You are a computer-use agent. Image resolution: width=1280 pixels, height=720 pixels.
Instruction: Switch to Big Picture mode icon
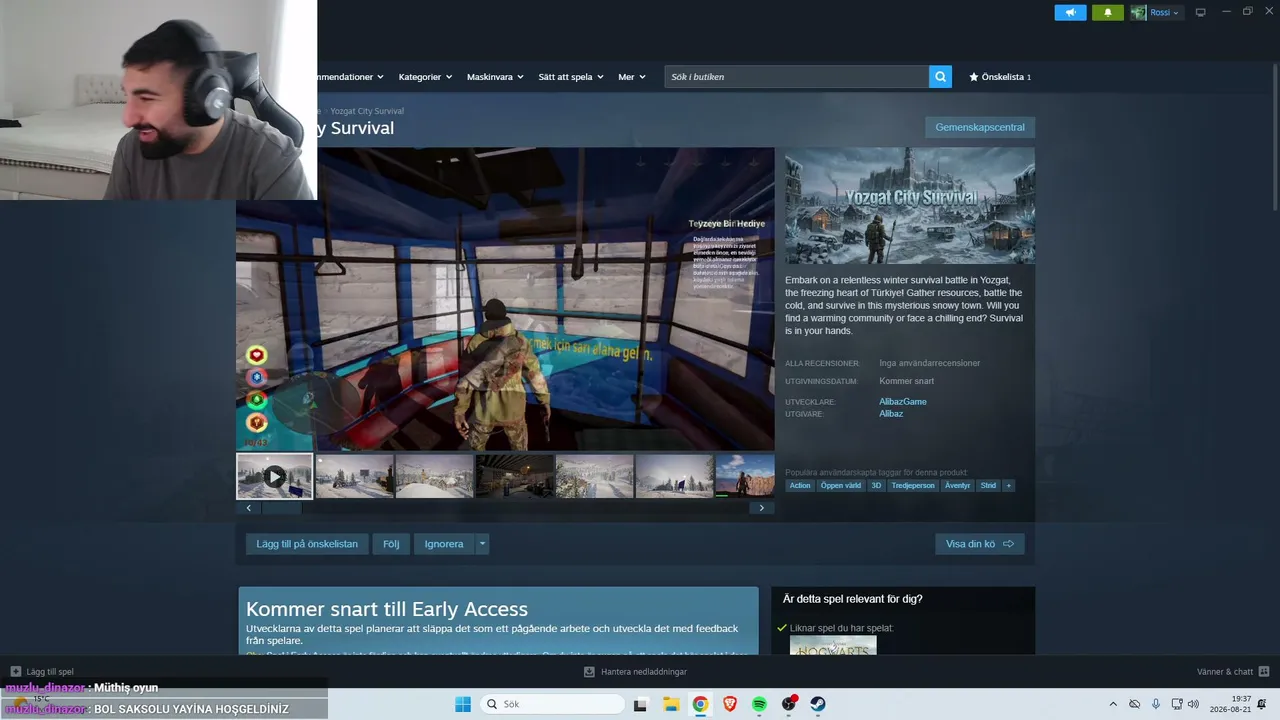click(x=1201, y=12)
